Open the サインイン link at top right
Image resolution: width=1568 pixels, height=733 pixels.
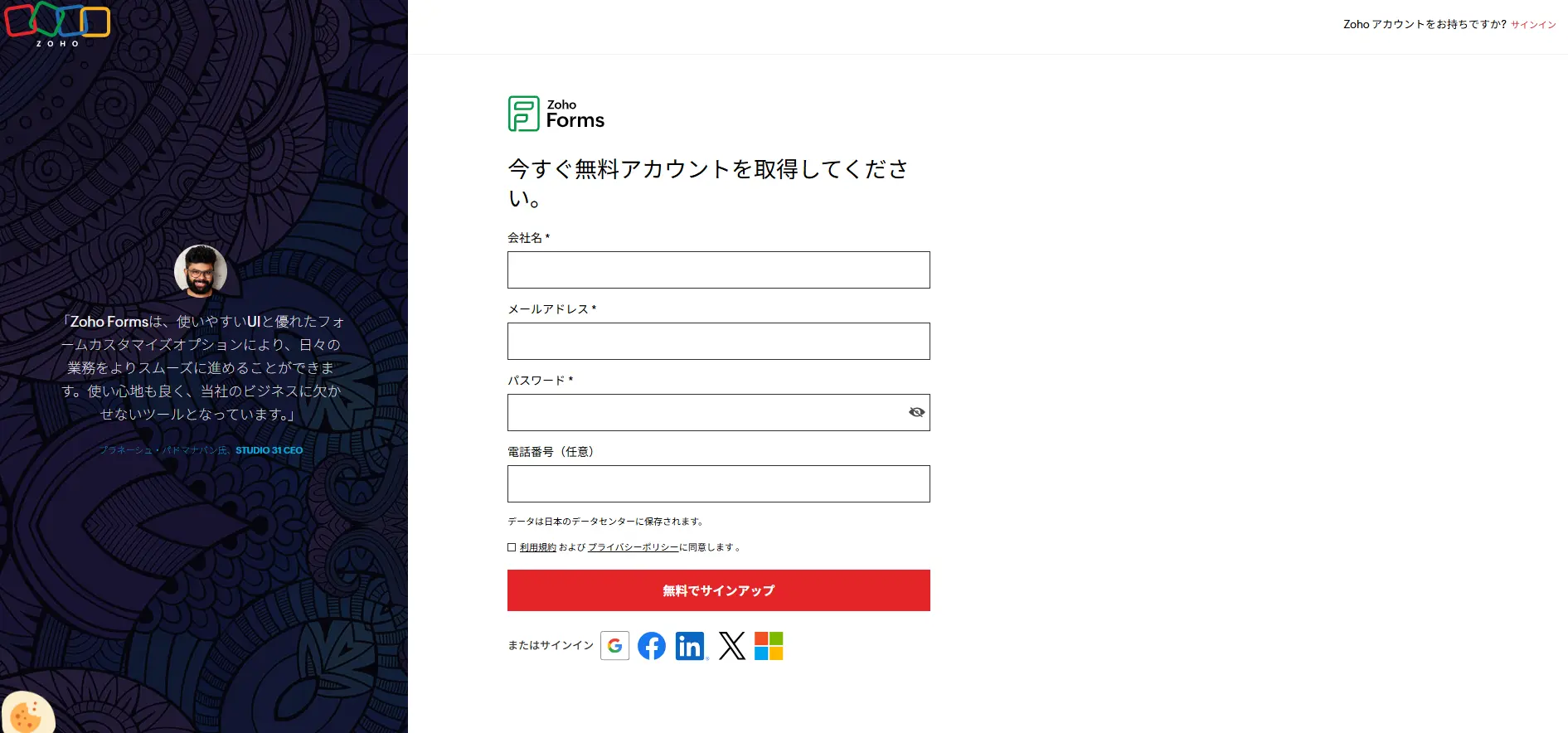[1533, 25]
